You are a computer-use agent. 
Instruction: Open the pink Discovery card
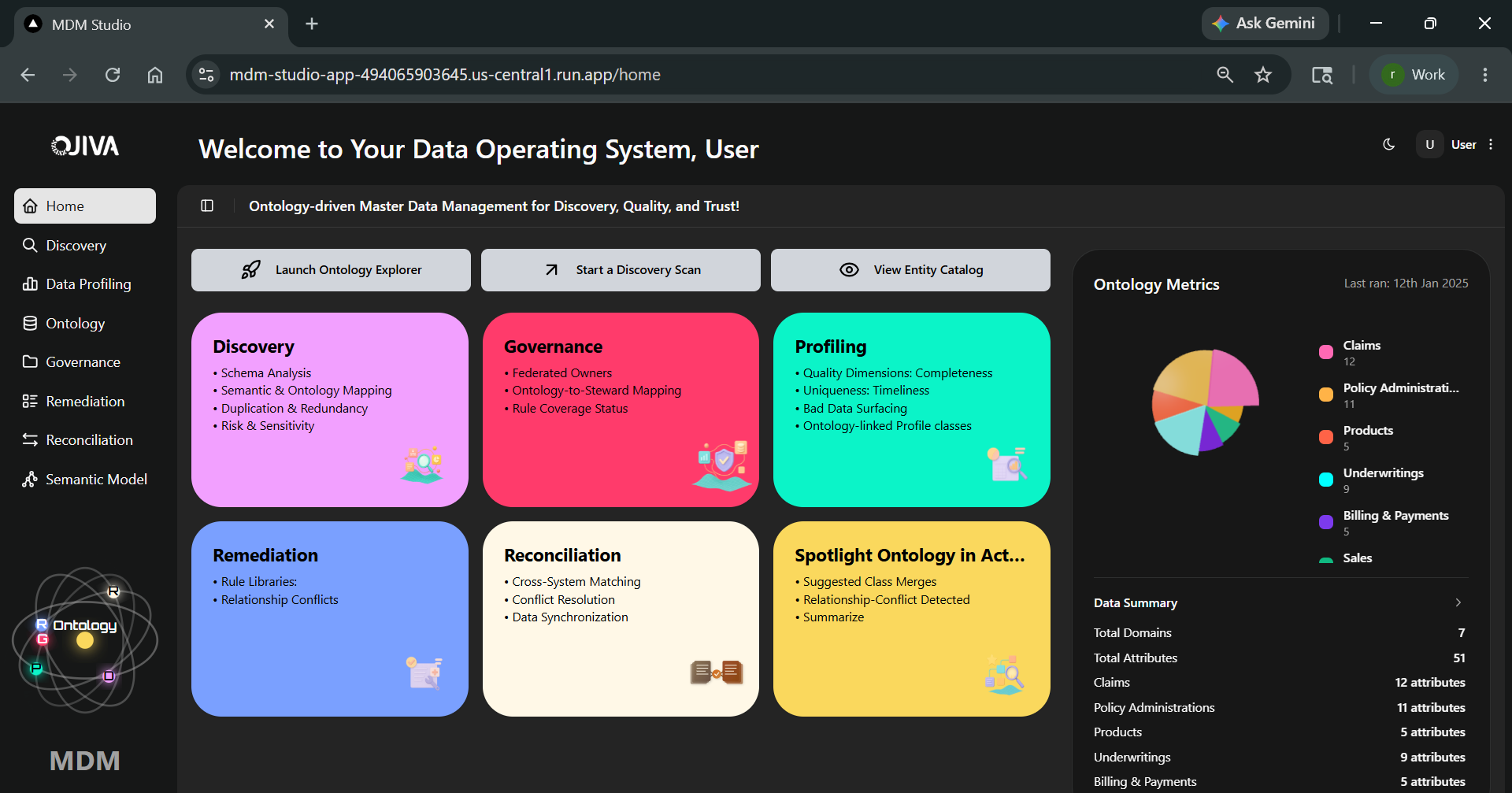[330, 409]
